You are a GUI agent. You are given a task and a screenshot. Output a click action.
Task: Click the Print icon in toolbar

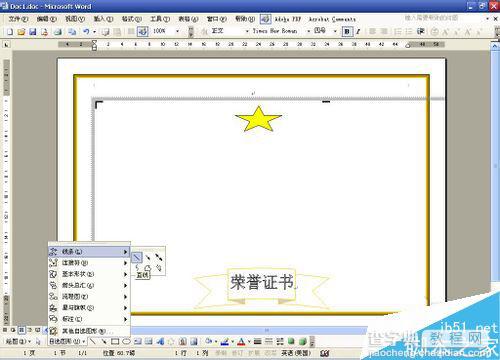click(58, 32)
